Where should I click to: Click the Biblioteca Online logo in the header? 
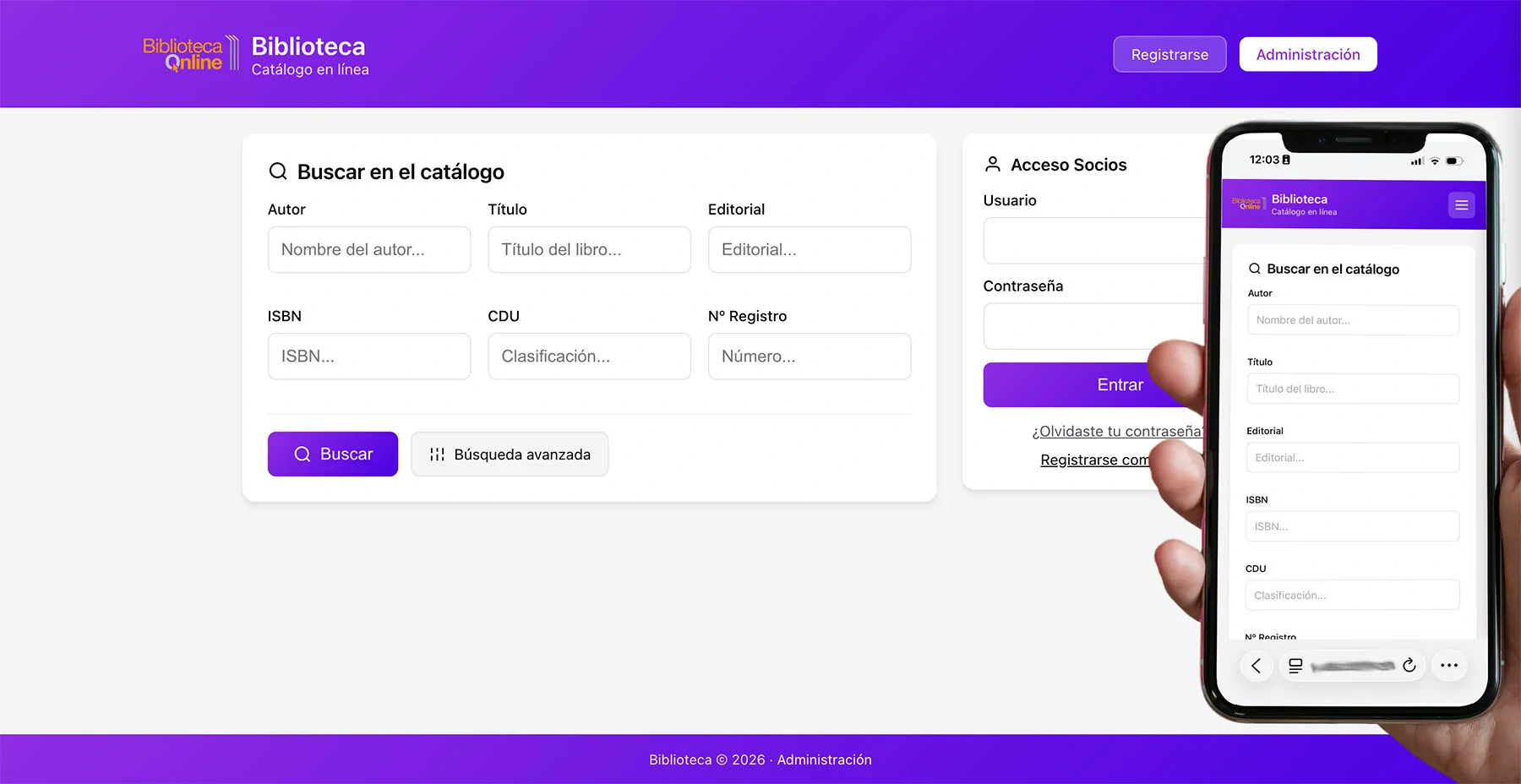[190, 54]
